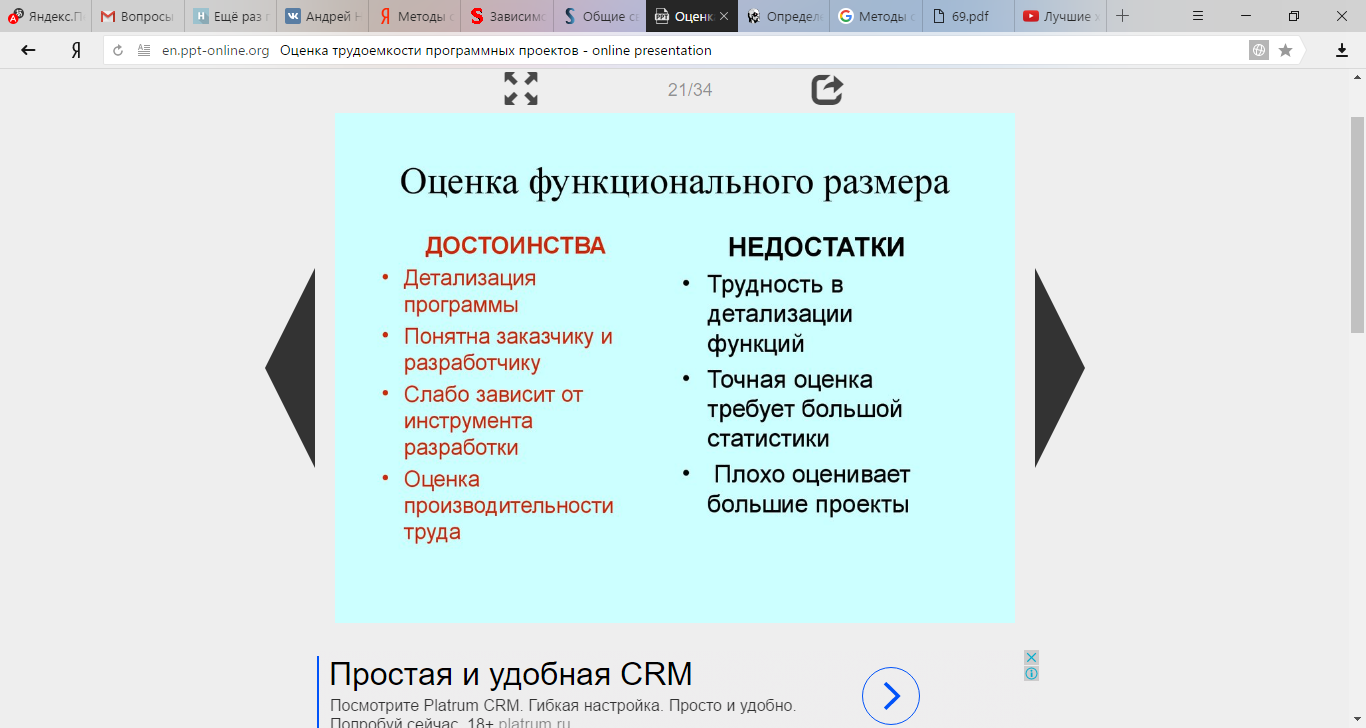Switch to the Ещё раз tab
Viewport: 1366px width, 728px height.
[231, 16]
